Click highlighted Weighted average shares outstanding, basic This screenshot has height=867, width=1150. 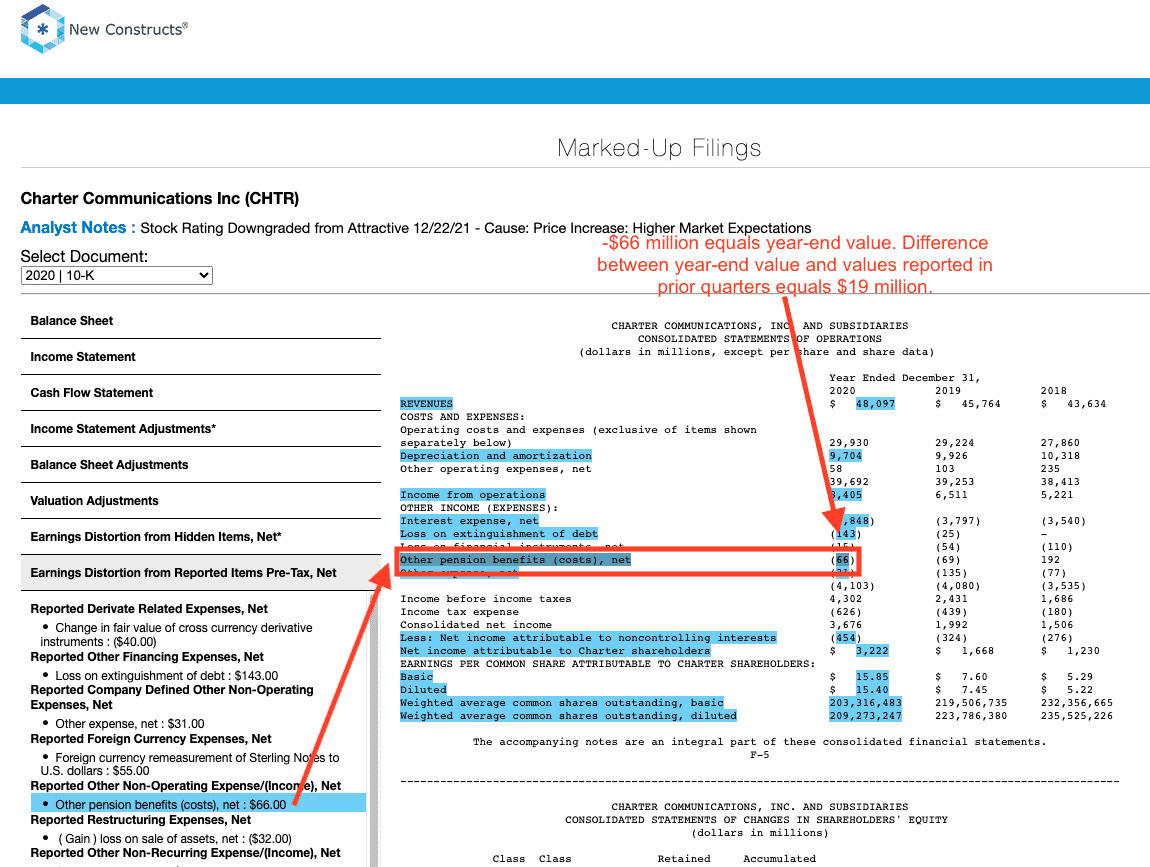[x=562, y=703]
